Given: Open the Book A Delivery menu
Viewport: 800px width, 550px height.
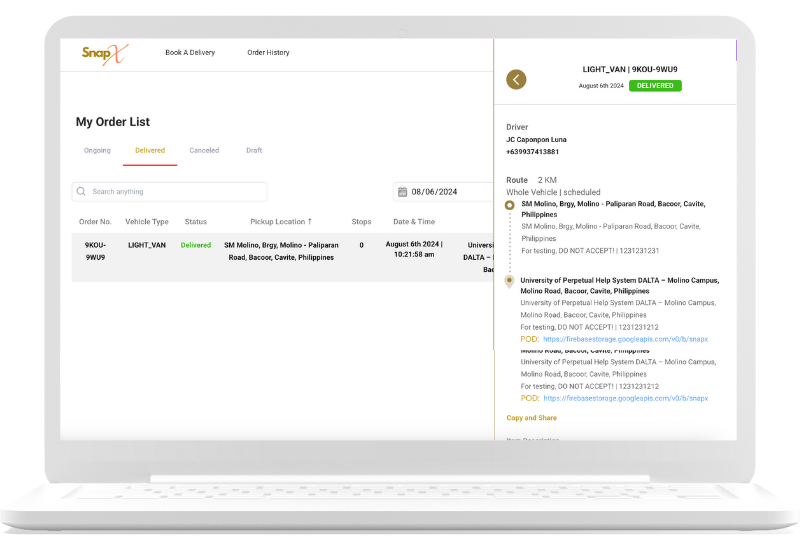Looking at the screenshot, I should click(188, 53).
